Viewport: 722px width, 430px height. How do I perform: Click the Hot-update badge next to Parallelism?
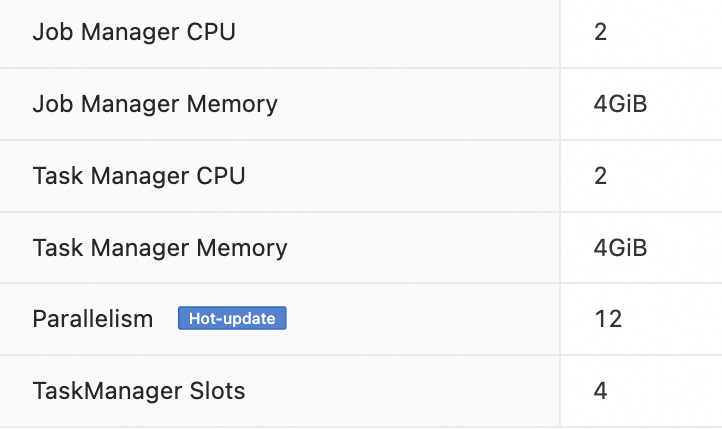tap(232, 318)
